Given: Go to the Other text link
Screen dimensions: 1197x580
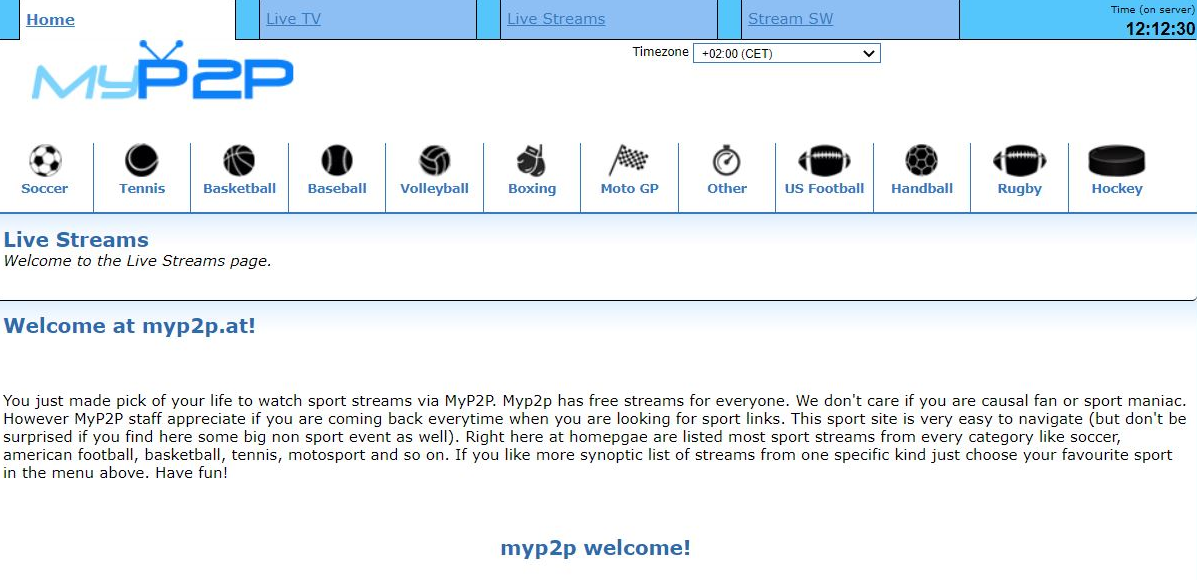Looking at the screenshot, I should point(727,188).
